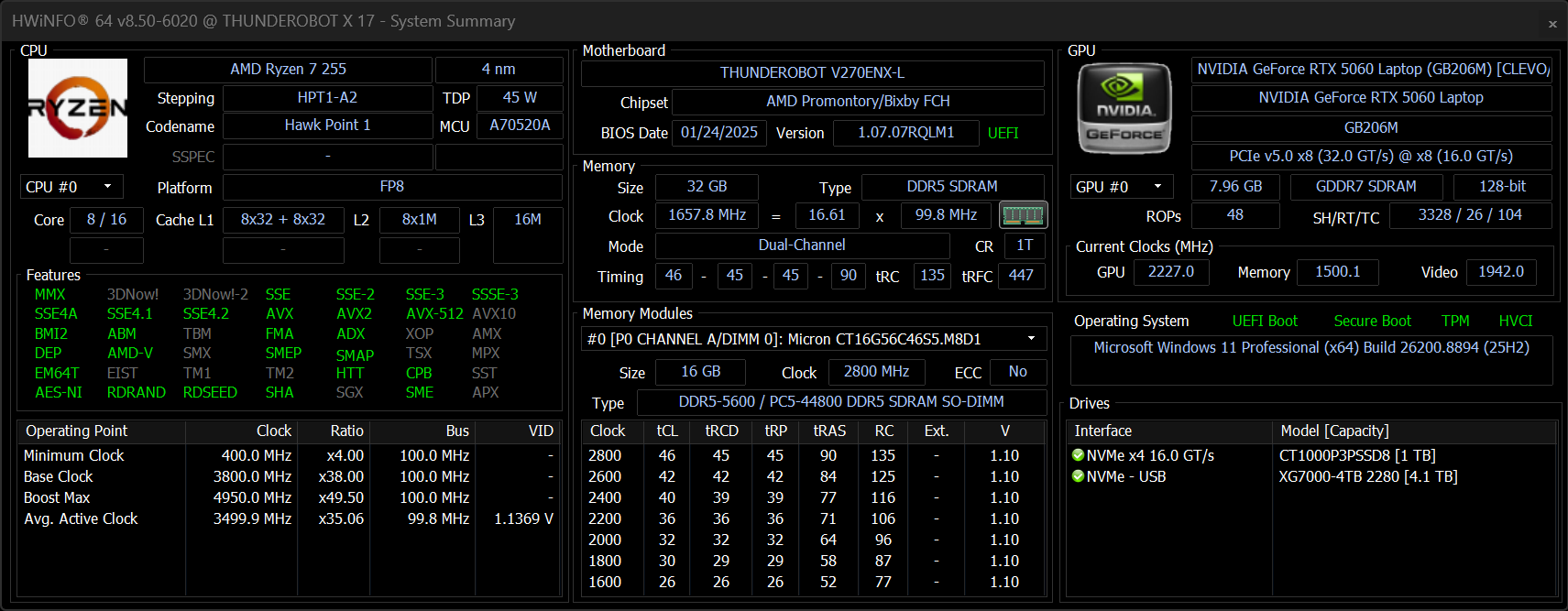Click the GB206M GPU codename
The height and width of the screenshot is (611, 1568).
(1371, 128)
